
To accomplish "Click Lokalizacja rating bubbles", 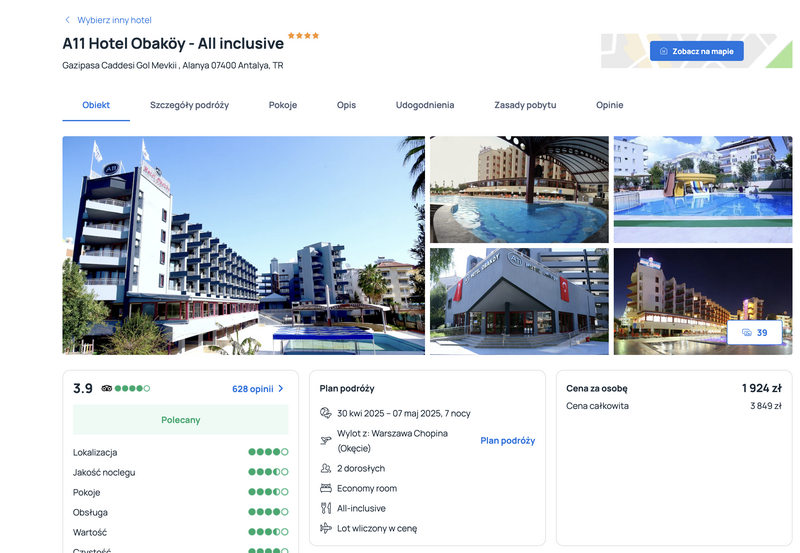I will (x=268, y=452).
